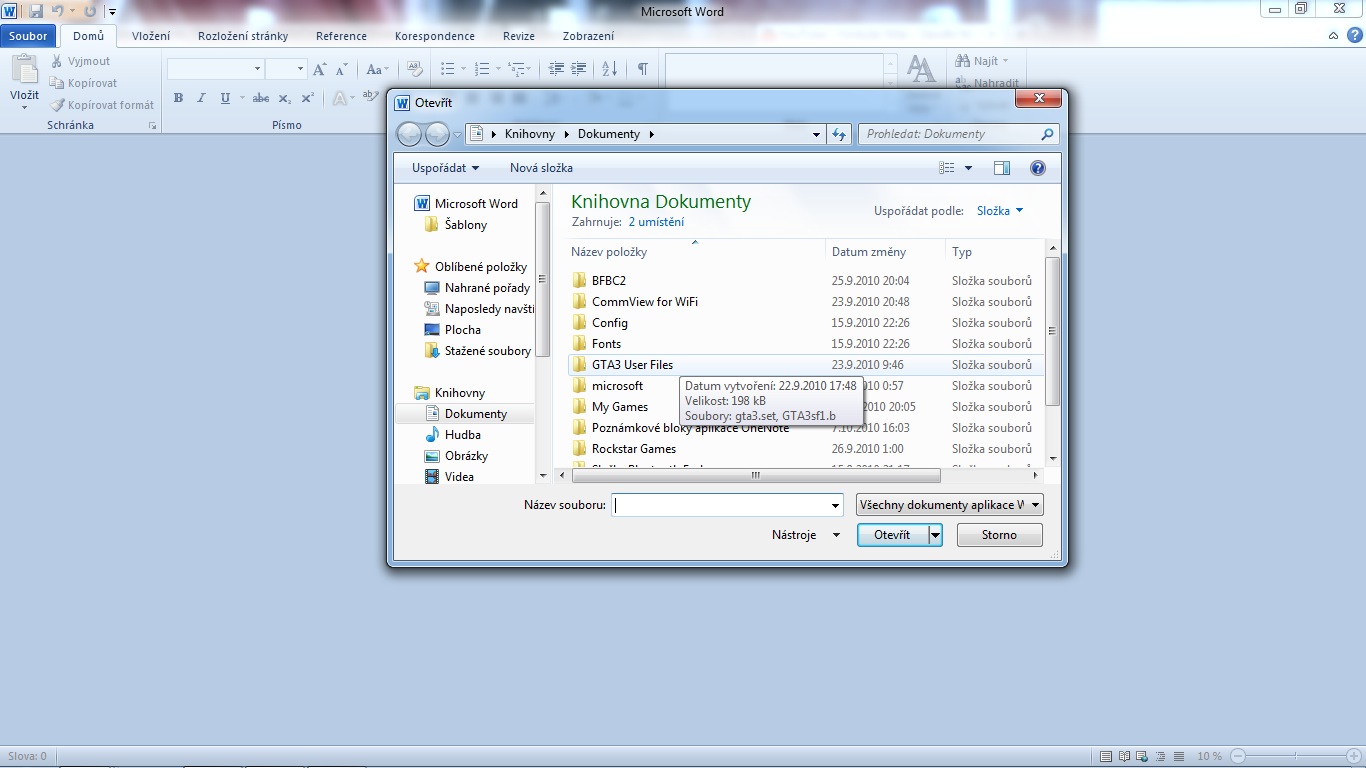Click the Back arrow in Otevřít dialog
Viewport: 1366px width, 768px height.
coord(409,134)
